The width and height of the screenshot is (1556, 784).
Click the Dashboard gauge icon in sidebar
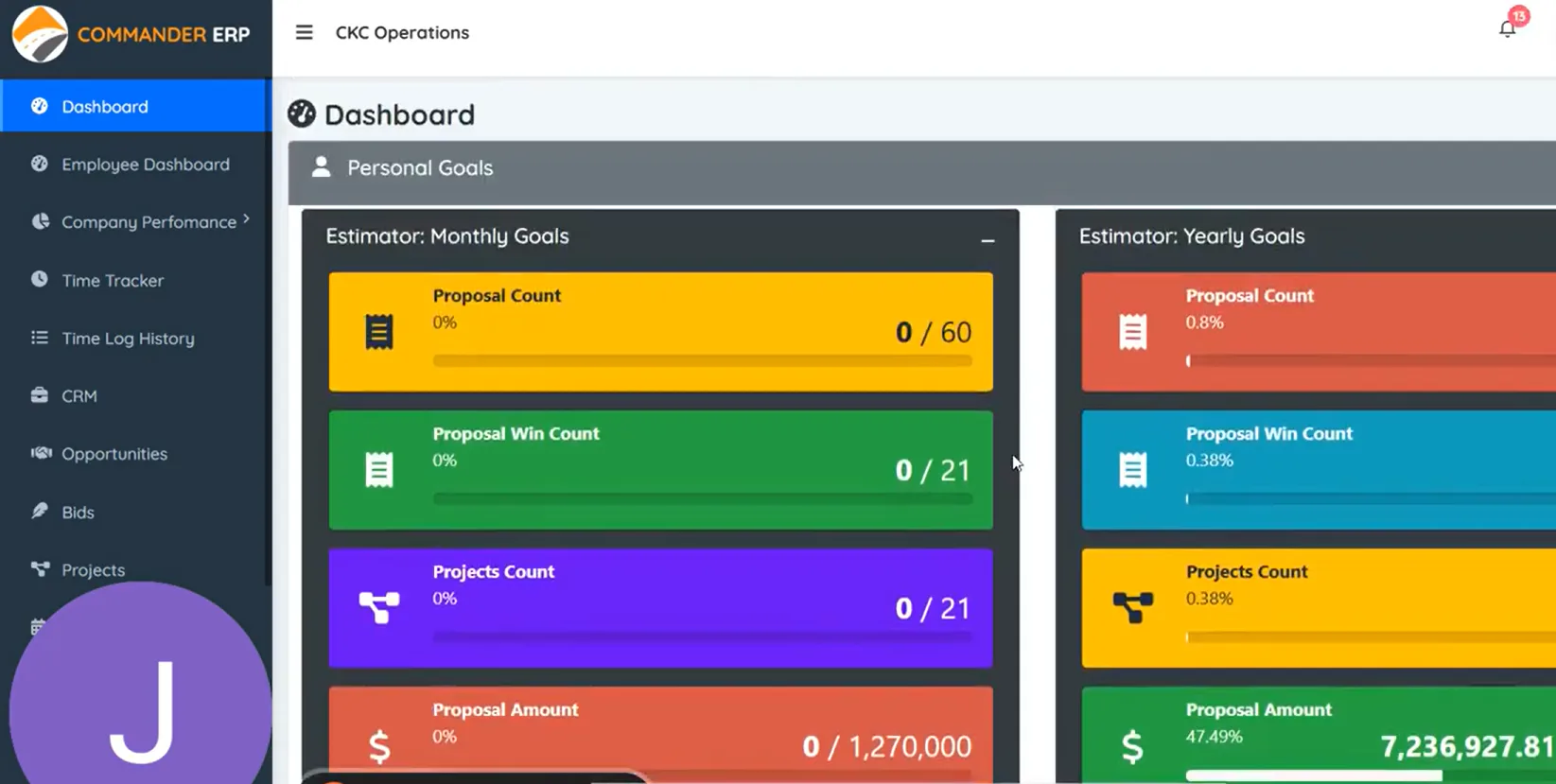click(x=39, y=106)
